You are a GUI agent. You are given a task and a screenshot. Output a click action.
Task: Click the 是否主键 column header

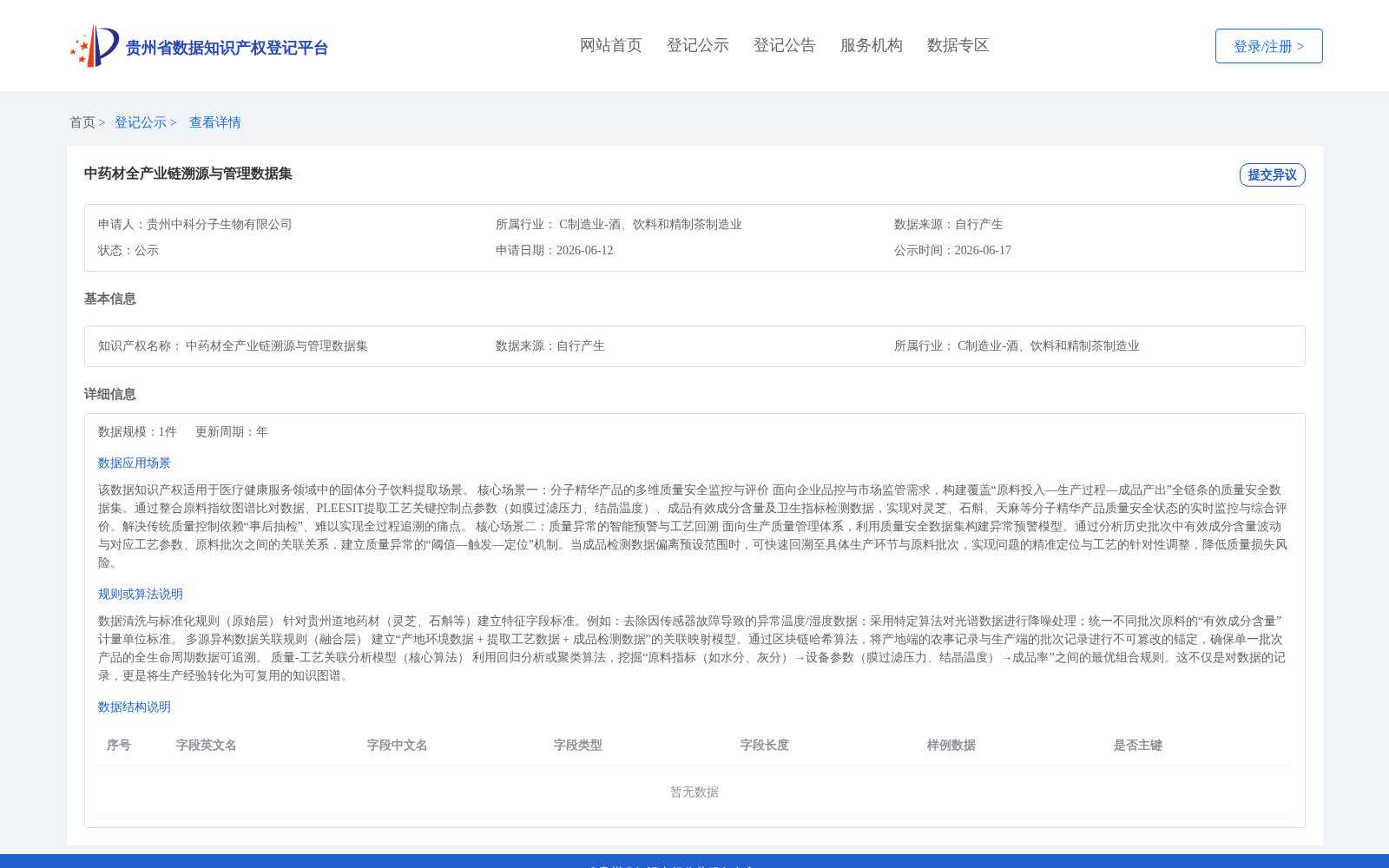(x=1138, y=745)
